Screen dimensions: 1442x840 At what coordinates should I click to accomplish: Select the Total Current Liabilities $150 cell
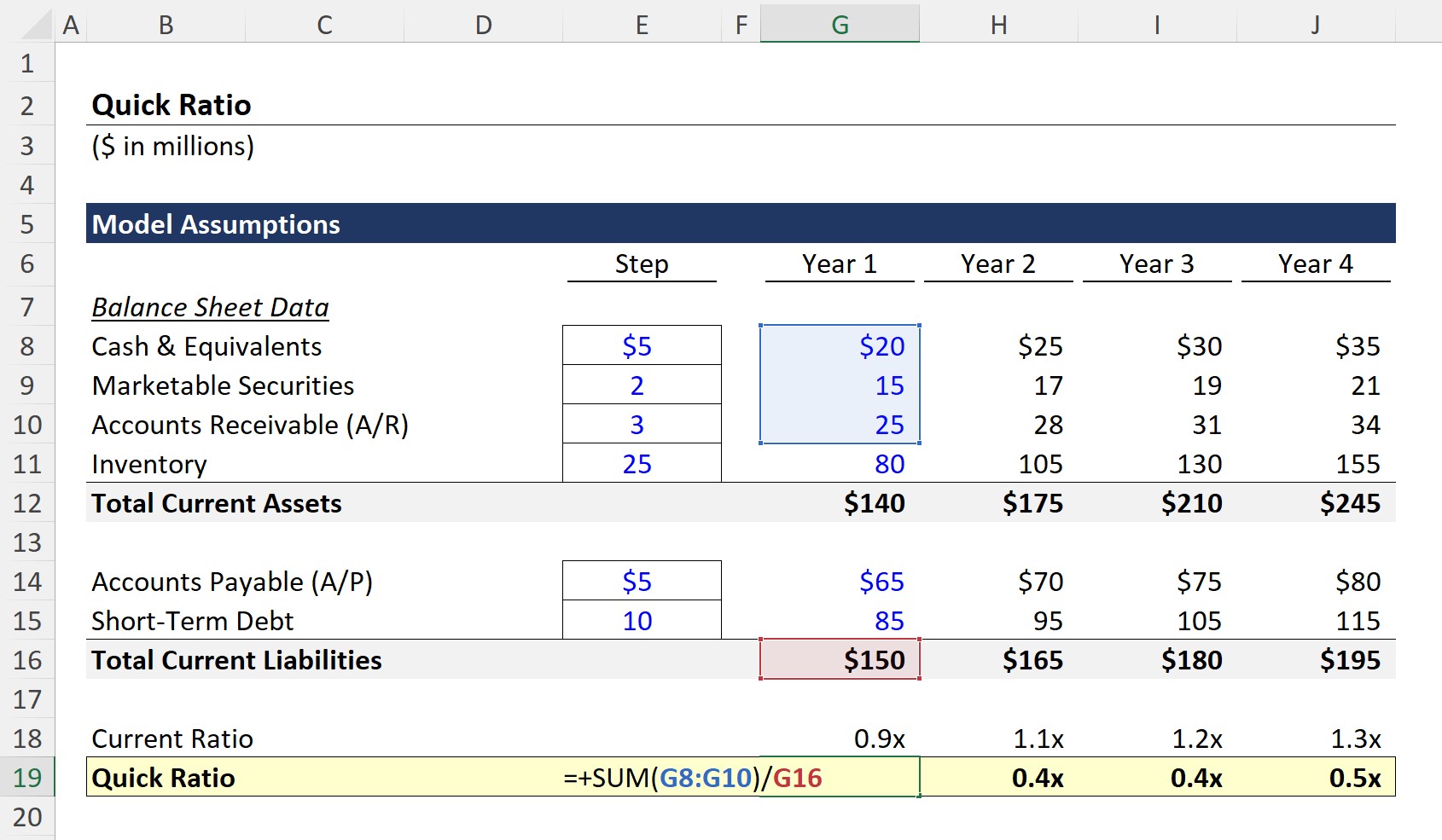coord(840,659)
